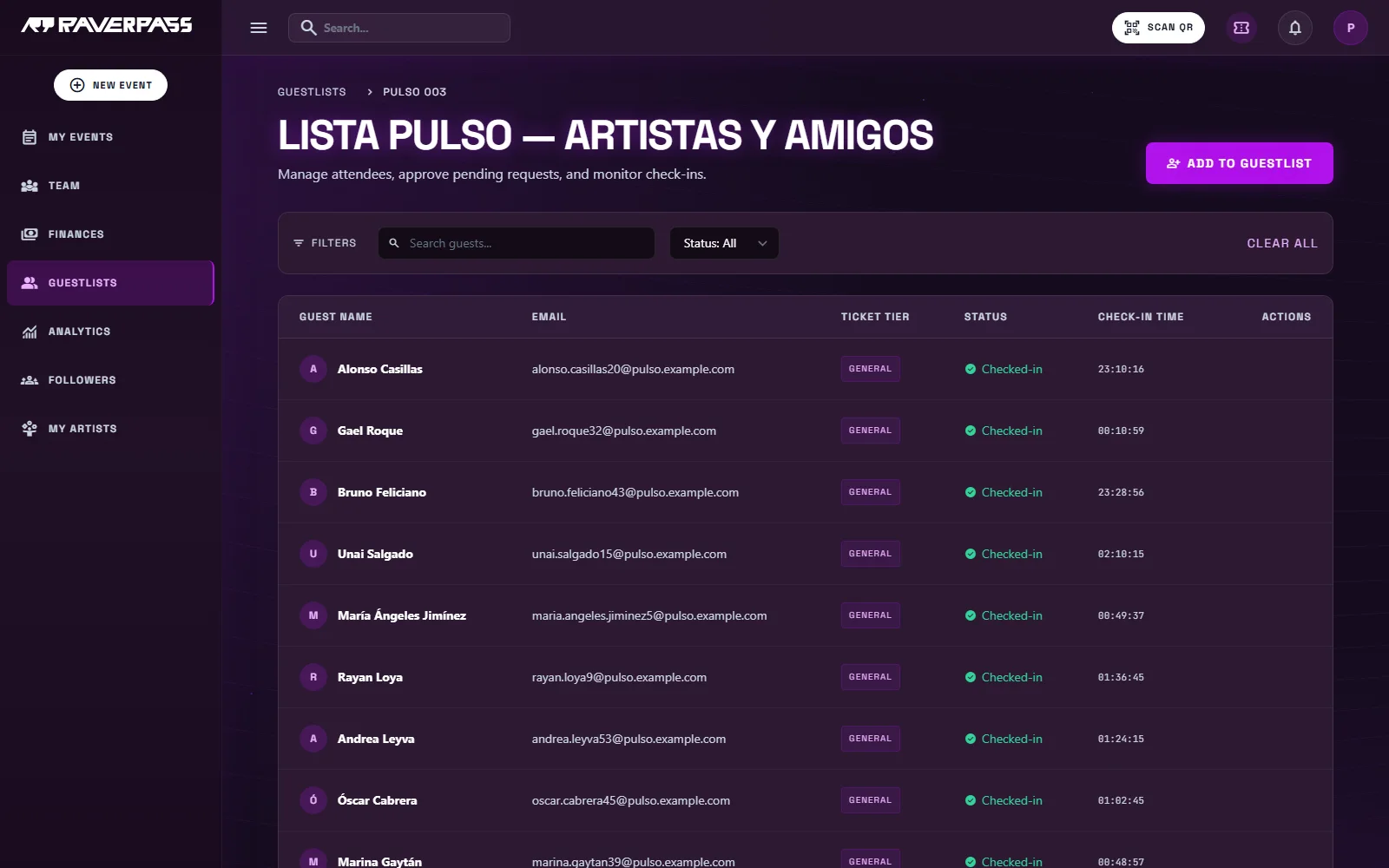Screen dimensions: 1389x868
Task: Click name Andrea Leyva
Action: pos(376,739)
